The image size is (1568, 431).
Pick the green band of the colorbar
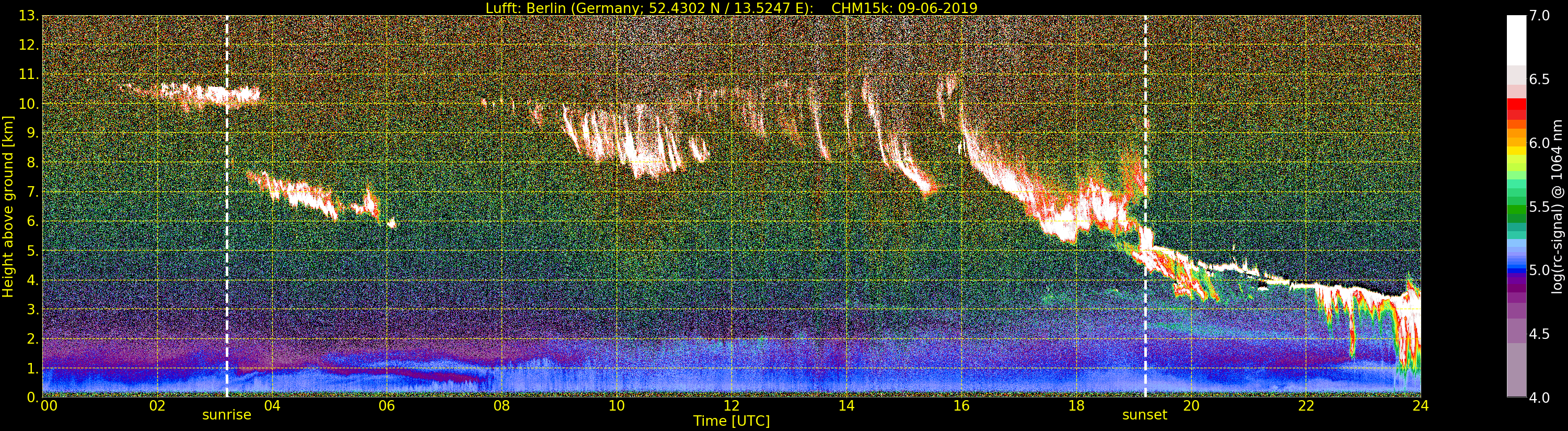pos(1516,210)
